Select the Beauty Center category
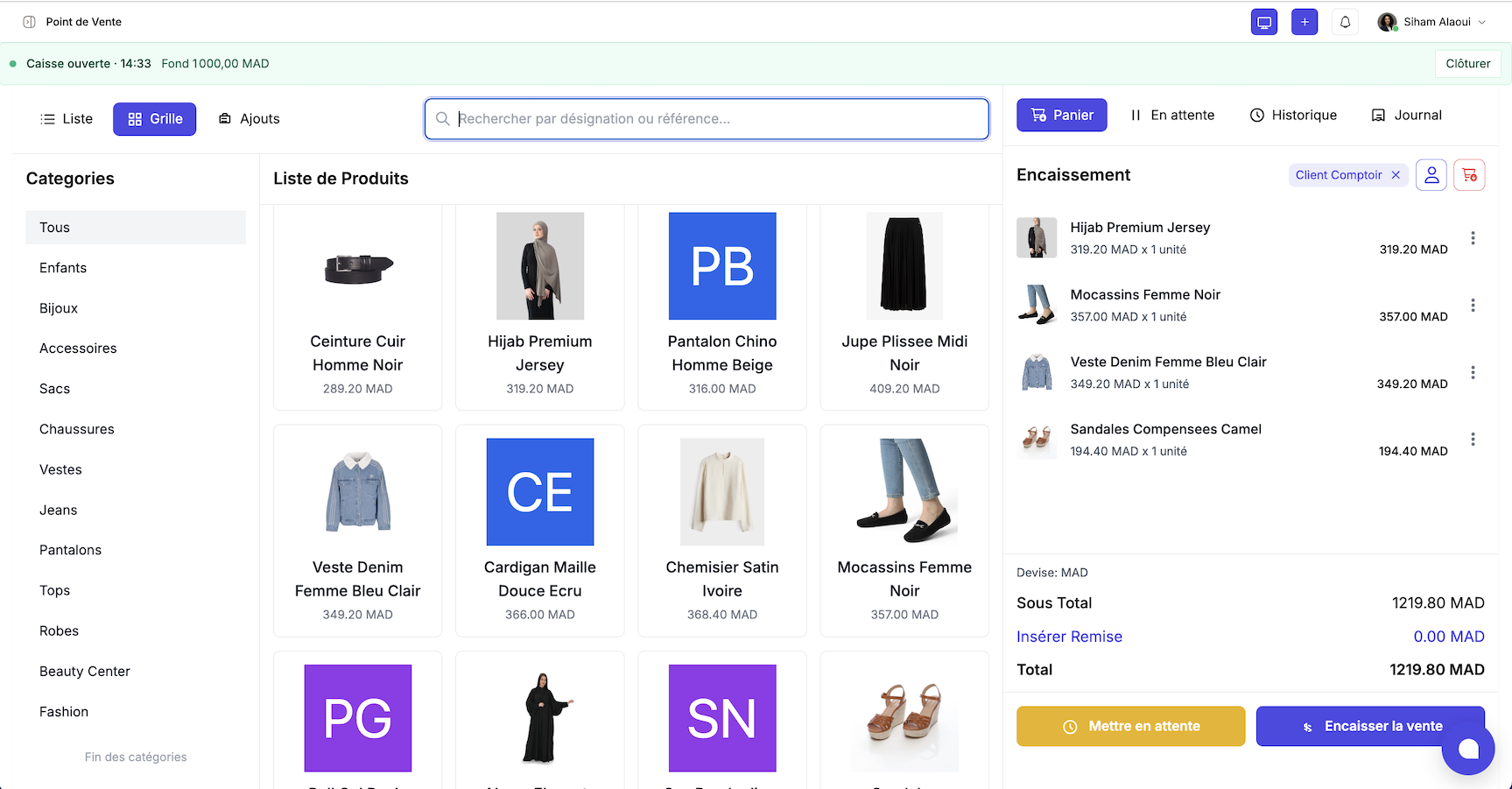 click(136, 672)
